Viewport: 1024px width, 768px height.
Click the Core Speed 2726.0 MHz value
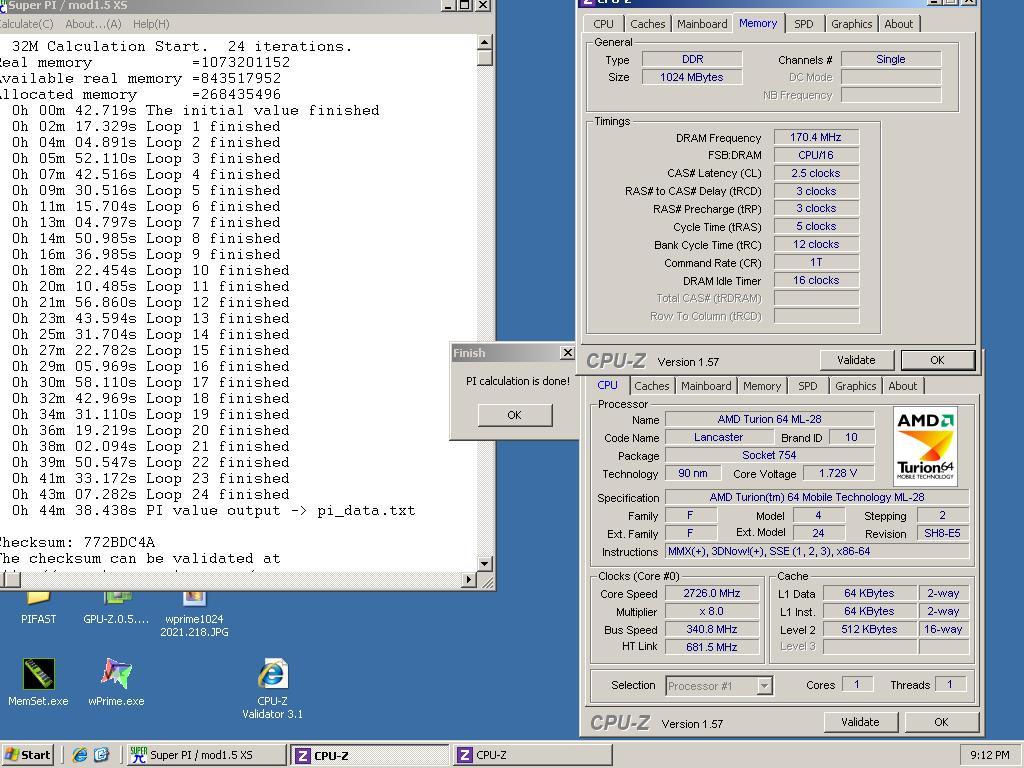[x=712, y=593]
